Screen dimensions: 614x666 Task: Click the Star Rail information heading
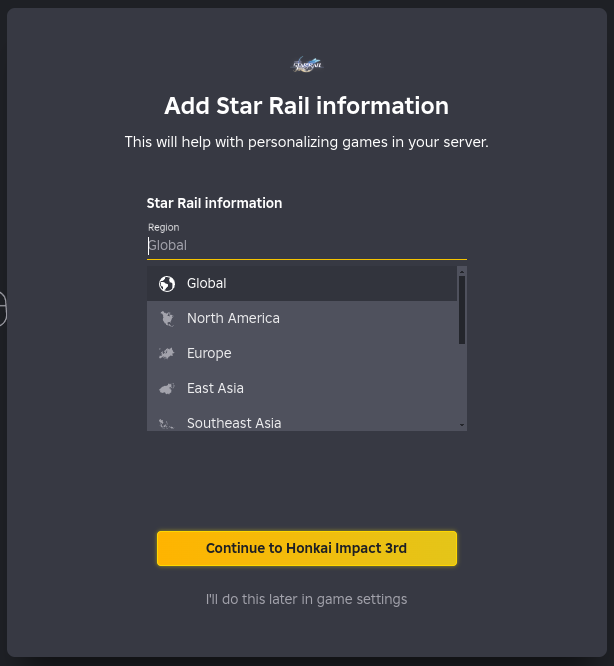(x=214, y=203)
